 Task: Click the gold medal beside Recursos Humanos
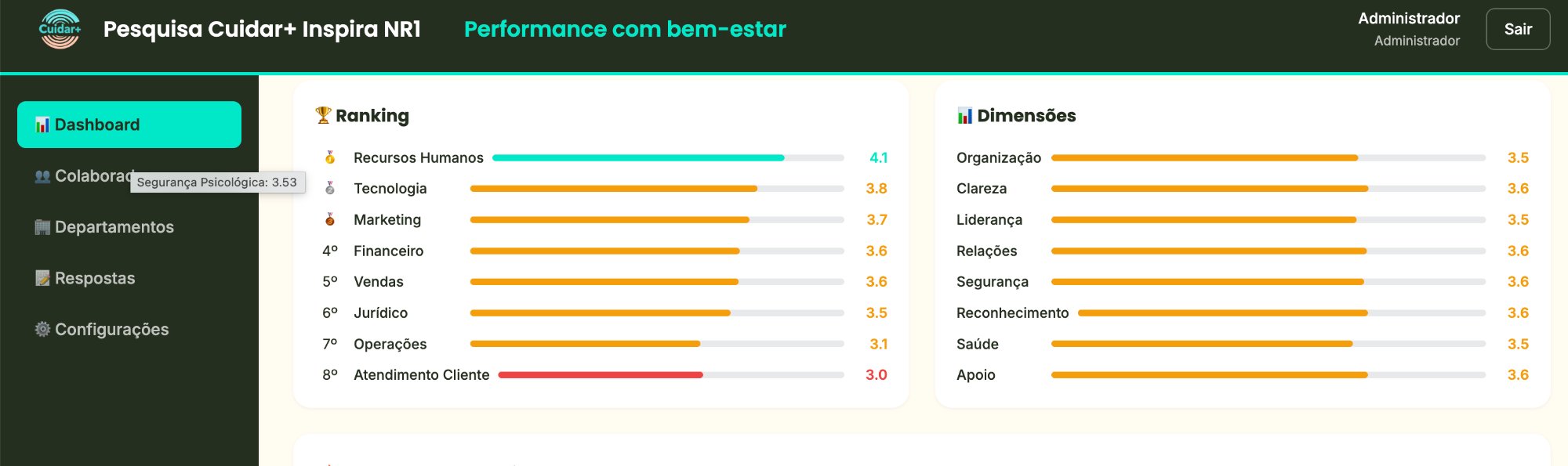coord(330,157)
